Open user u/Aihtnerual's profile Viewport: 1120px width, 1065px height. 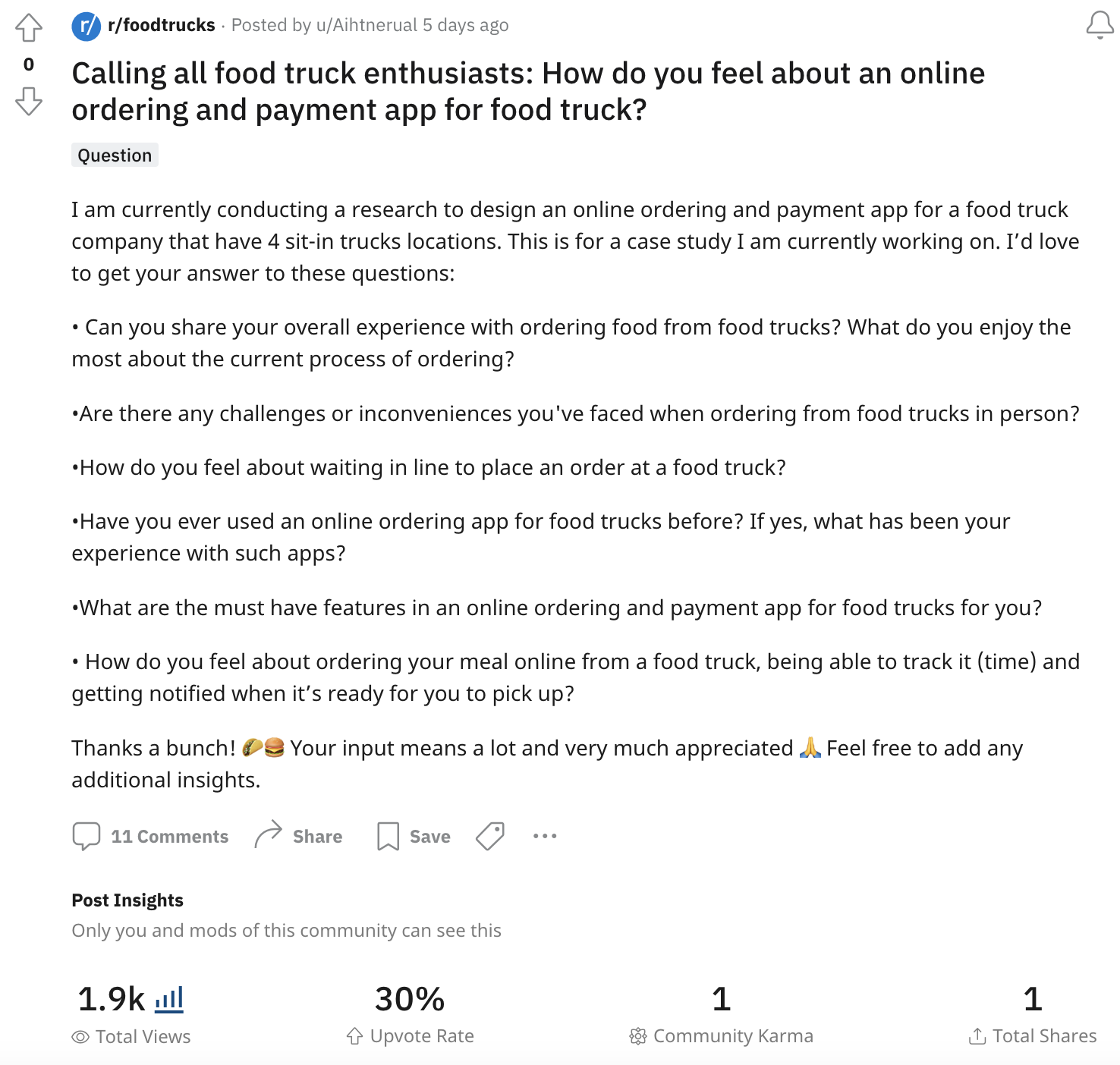pos(367,26)
